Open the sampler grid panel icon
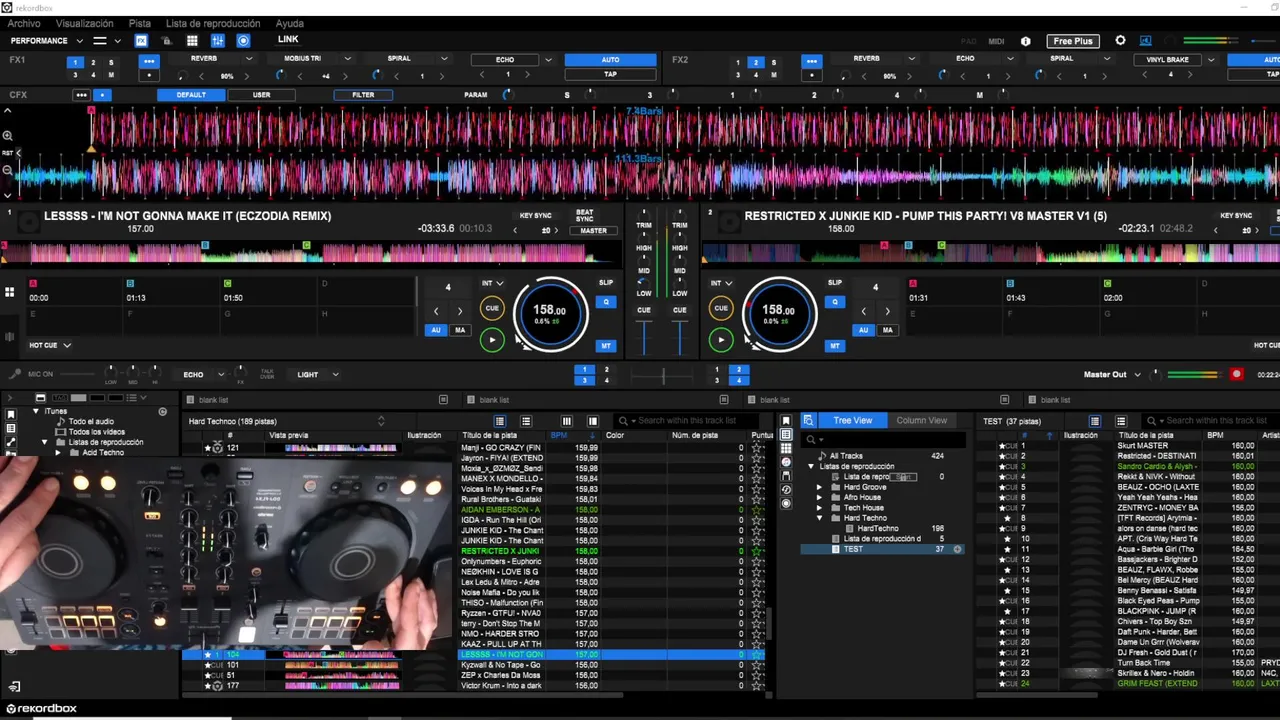This screenshot has width=1280, height=720. tap(192, 41)
